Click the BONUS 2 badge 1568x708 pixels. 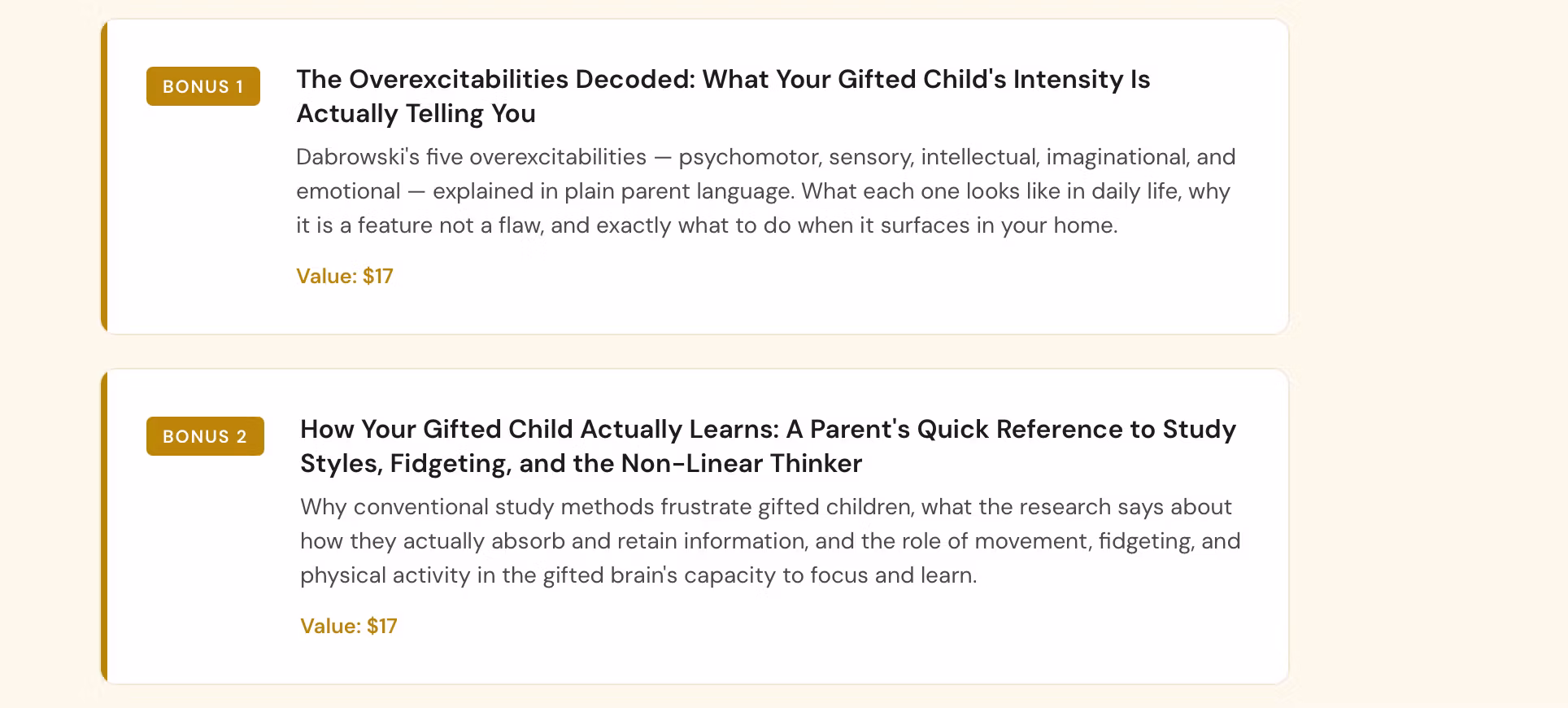[x=205, y=436]
